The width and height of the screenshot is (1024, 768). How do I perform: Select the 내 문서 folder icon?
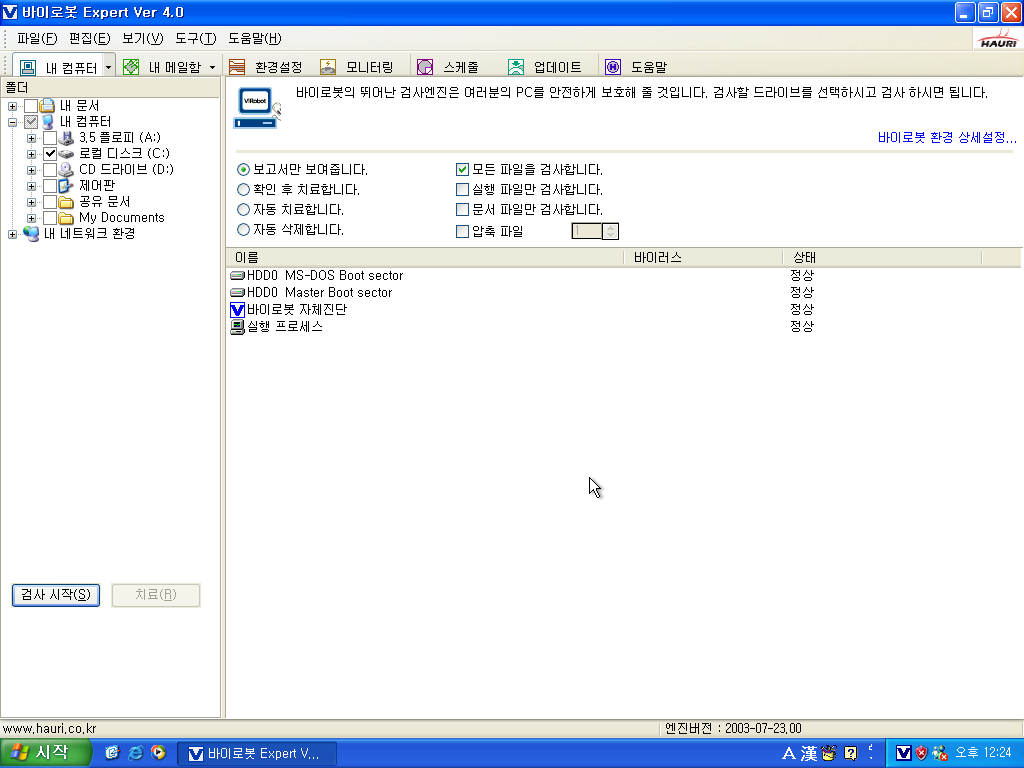click(47, 106)
